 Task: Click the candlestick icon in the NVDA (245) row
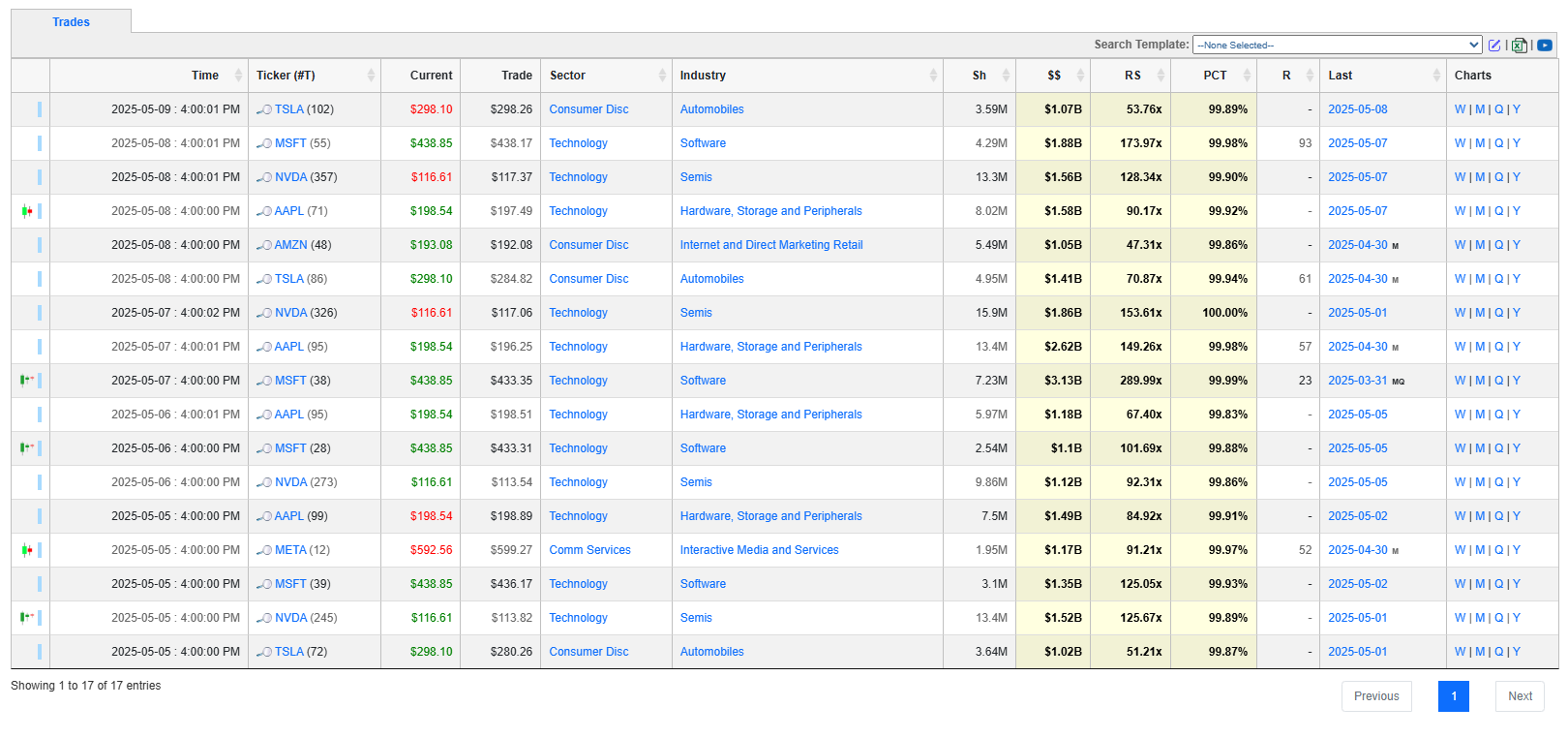point(27,617)
